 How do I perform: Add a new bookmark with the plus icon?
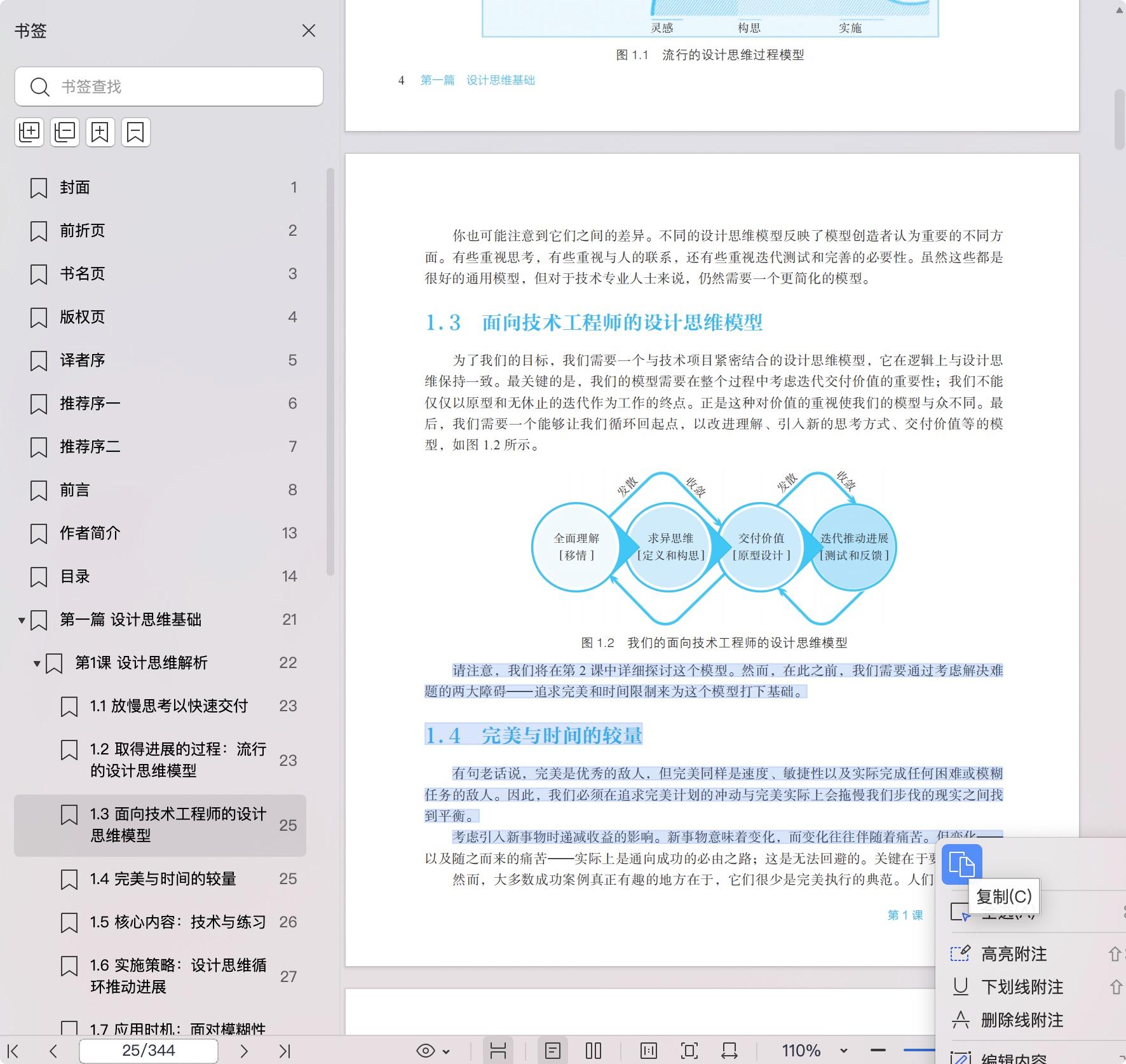pyautogui.click(x=100, y=132)
